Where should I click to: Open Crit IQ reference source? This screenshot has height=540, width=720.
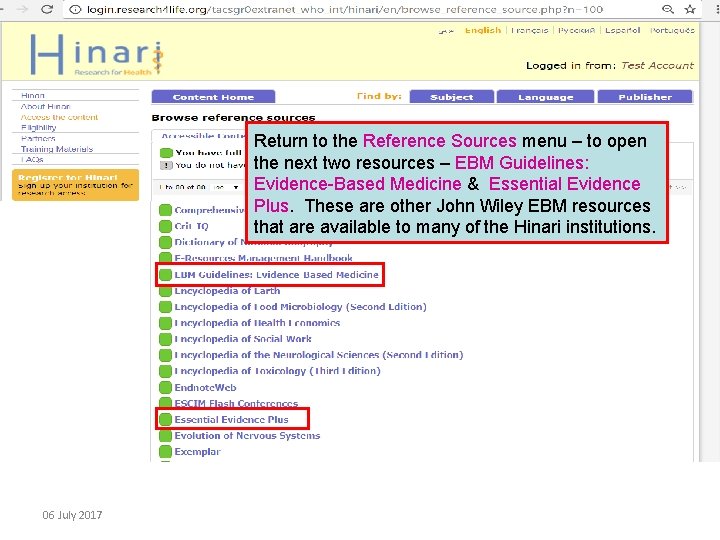(191, 226)
